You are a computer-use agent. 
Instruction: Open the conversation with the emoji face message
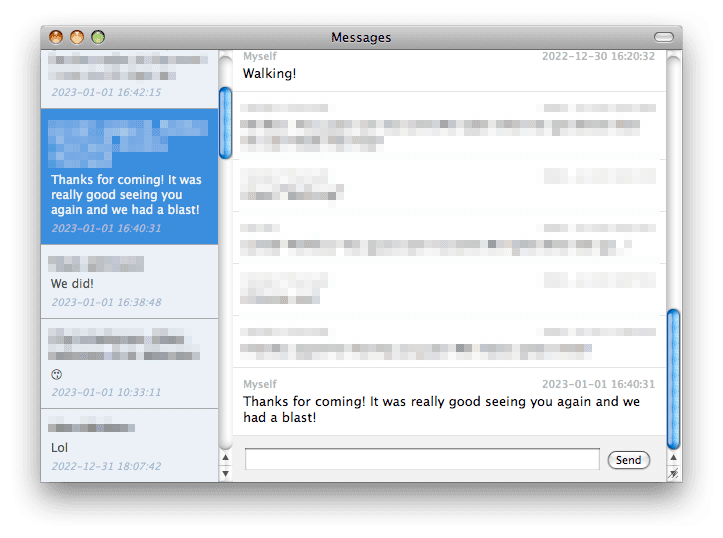(x=130, y=363)
